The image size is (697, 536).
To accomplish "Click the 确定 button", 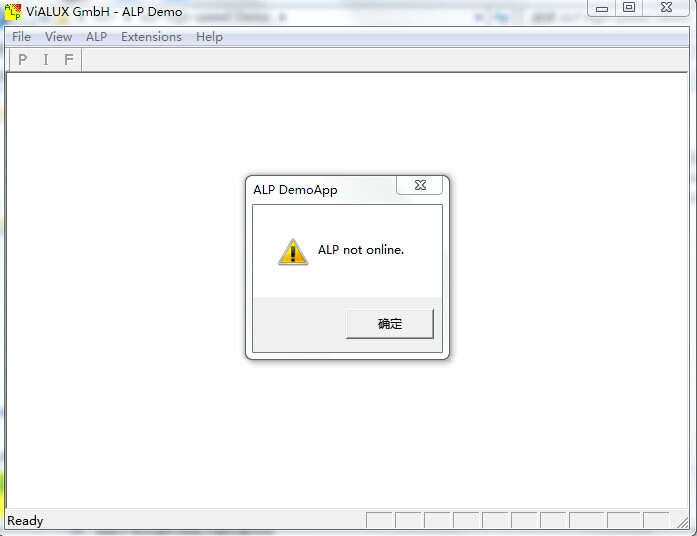I will tap(390, 324).
